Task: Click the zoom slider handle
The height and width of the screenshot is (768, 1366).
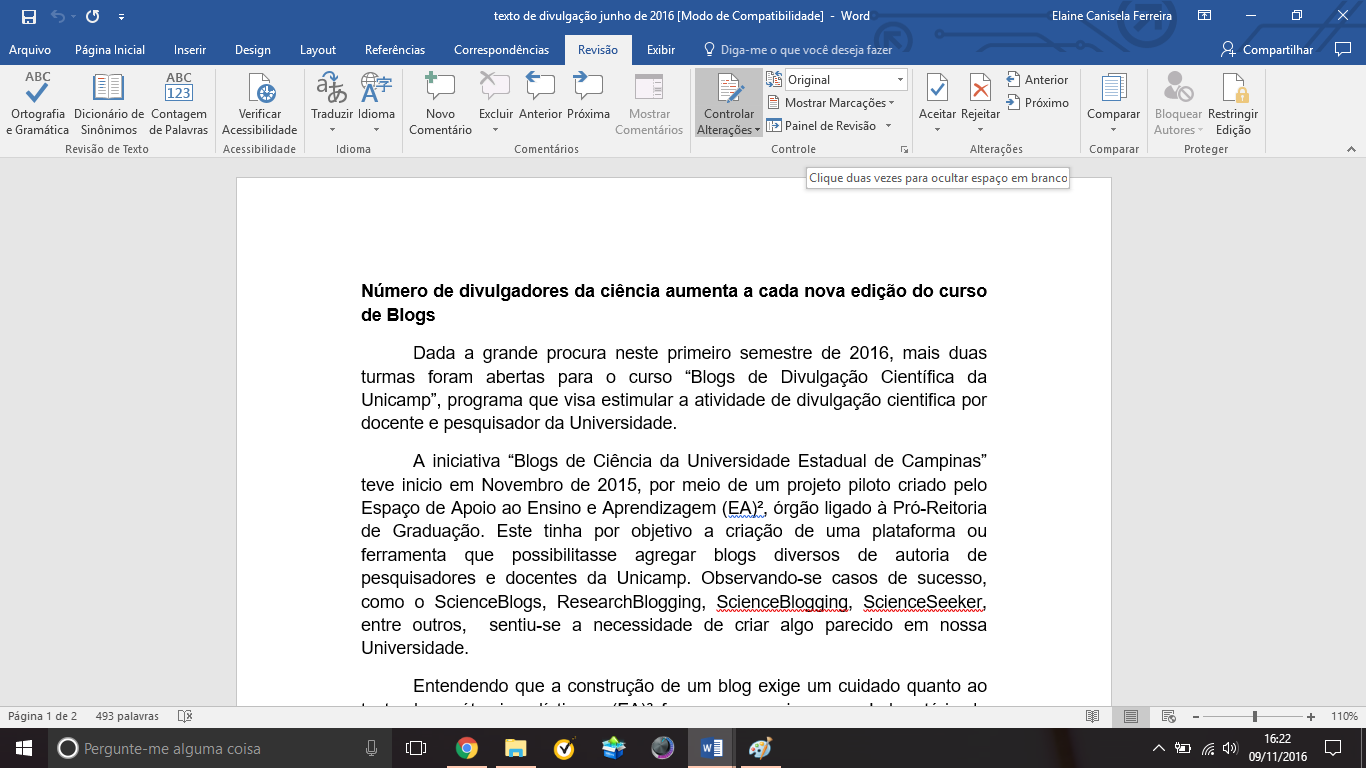Action: tap(1254, 716)
